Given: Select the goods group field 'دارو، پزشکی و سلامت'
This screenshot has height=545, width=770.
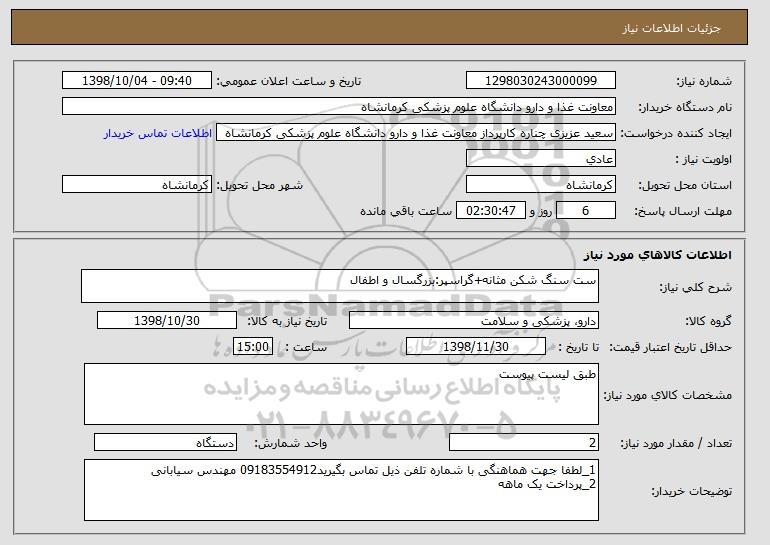Looking at the screenshot, I should (x=474, y=321).
